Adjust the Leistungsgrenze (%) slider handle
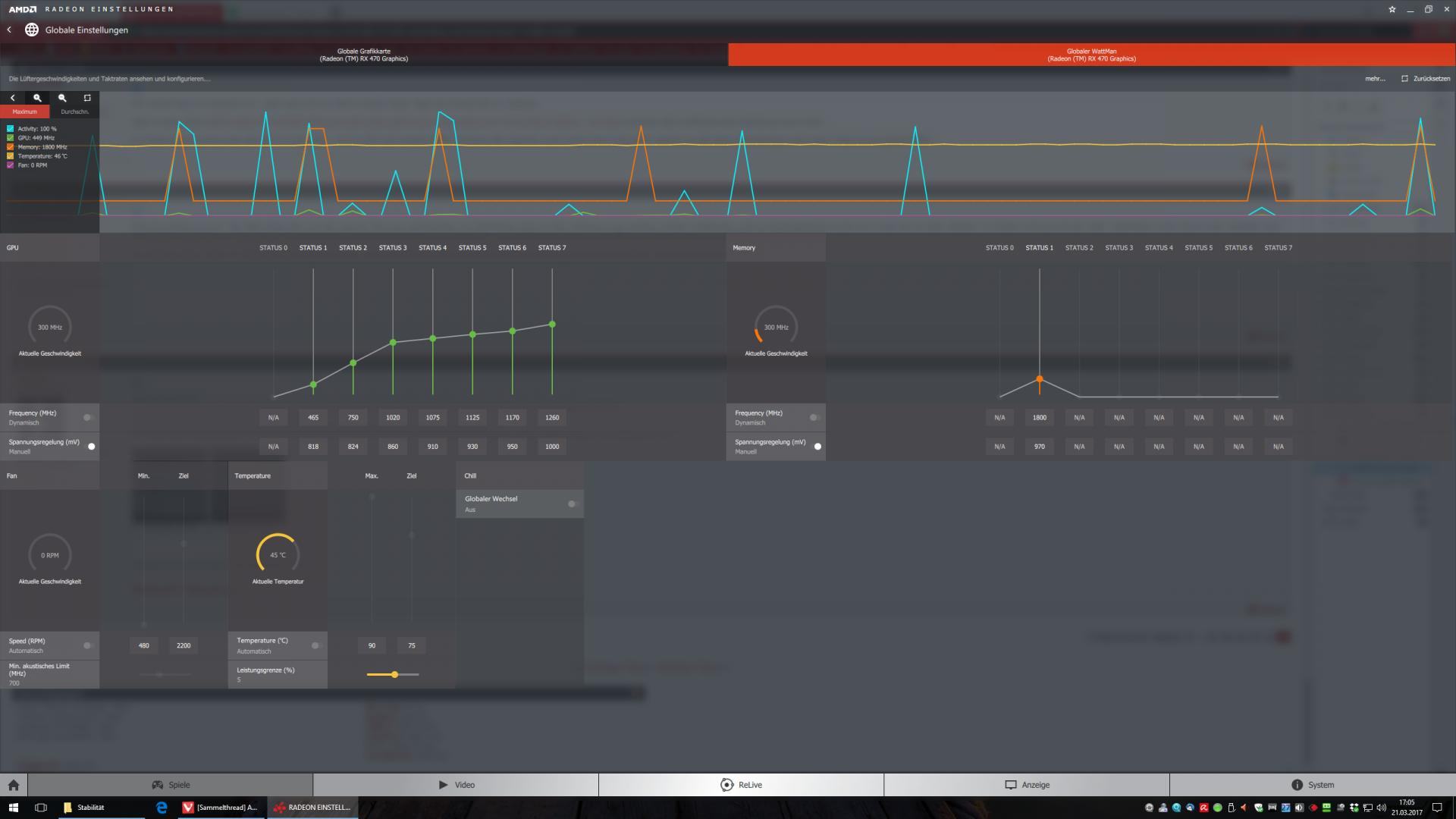 tap(394, 674)
